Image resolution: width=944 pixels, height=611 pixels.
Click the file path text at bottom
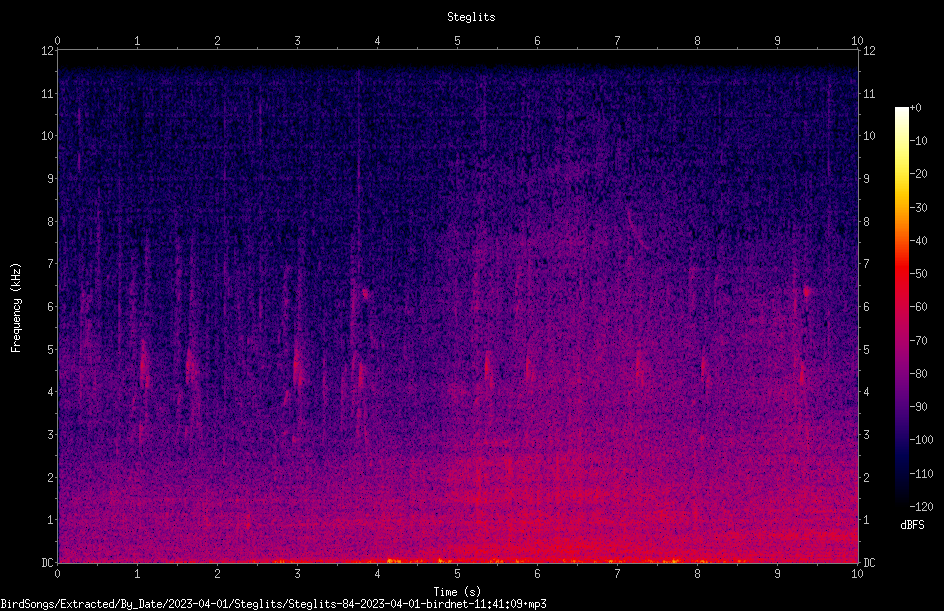coord(273,604)
